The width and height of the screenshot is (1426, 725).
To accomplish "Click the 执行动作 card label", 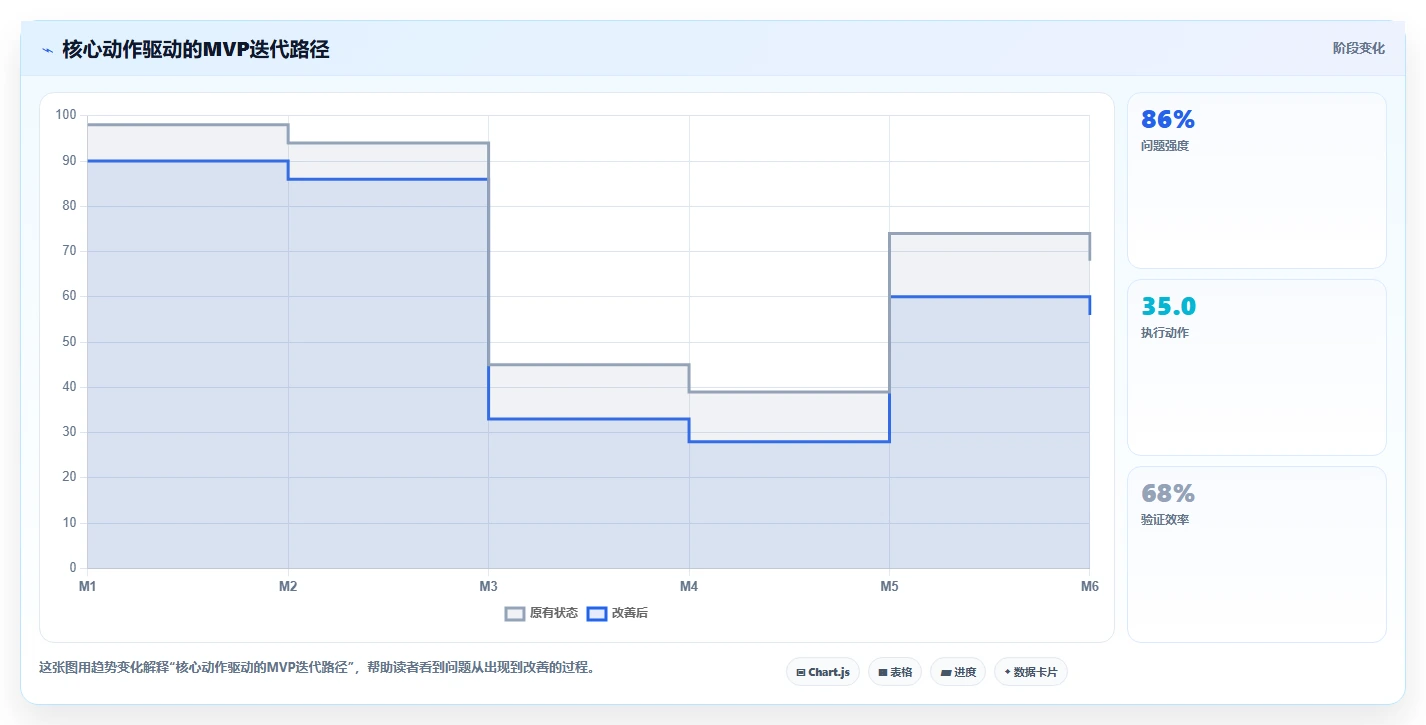I will [x=1165, y=333].
